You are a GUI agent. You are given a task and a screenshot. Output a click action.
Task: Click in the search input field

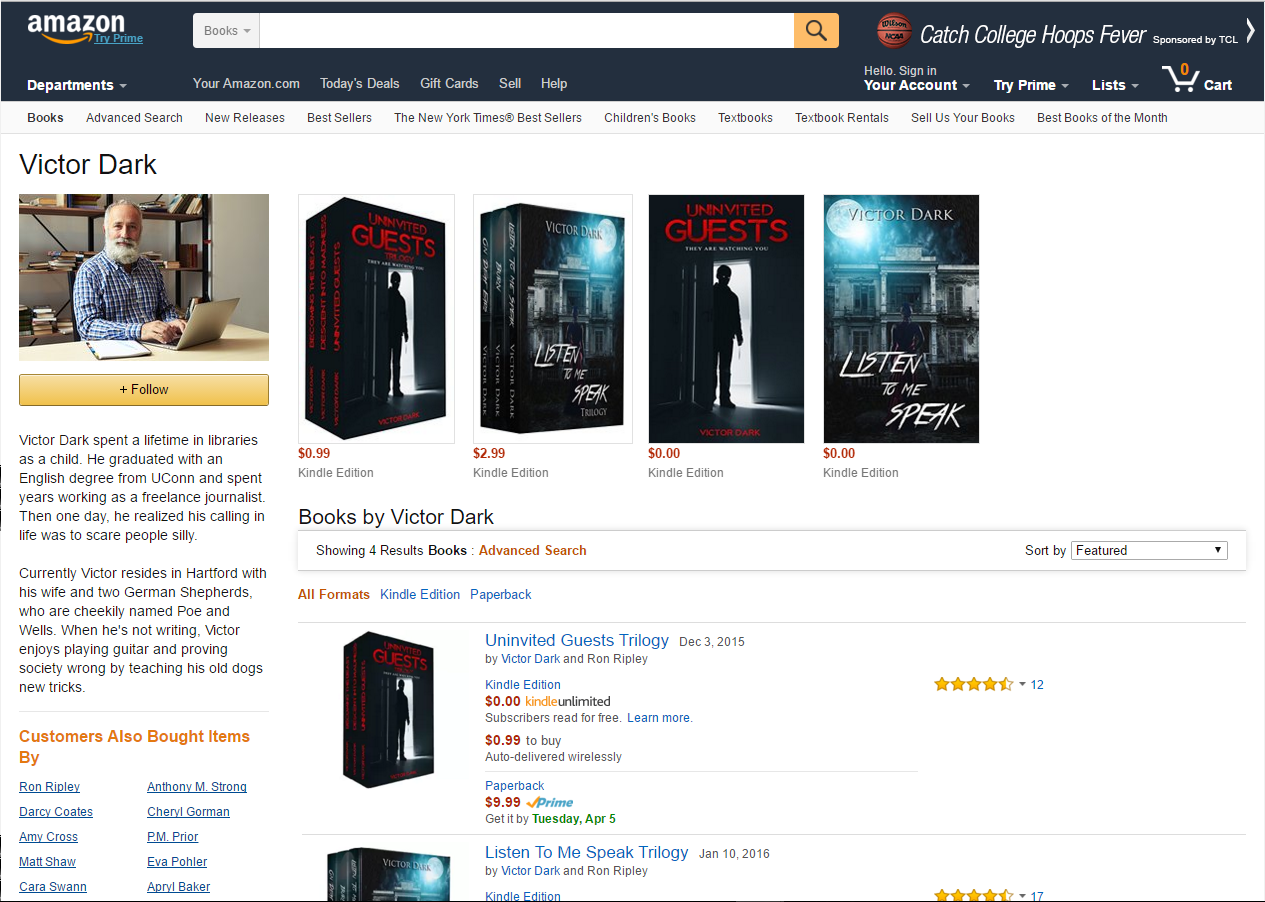527,31
